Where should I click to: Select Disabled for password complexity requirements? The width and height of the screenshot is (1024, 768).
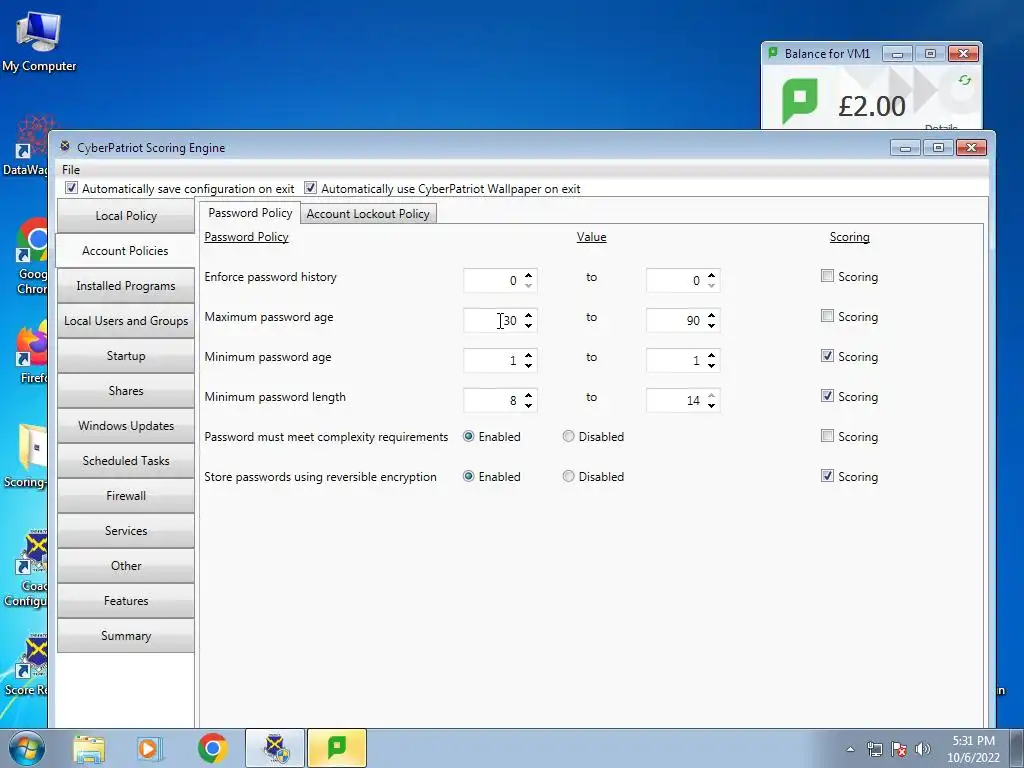tap(568, 436)
